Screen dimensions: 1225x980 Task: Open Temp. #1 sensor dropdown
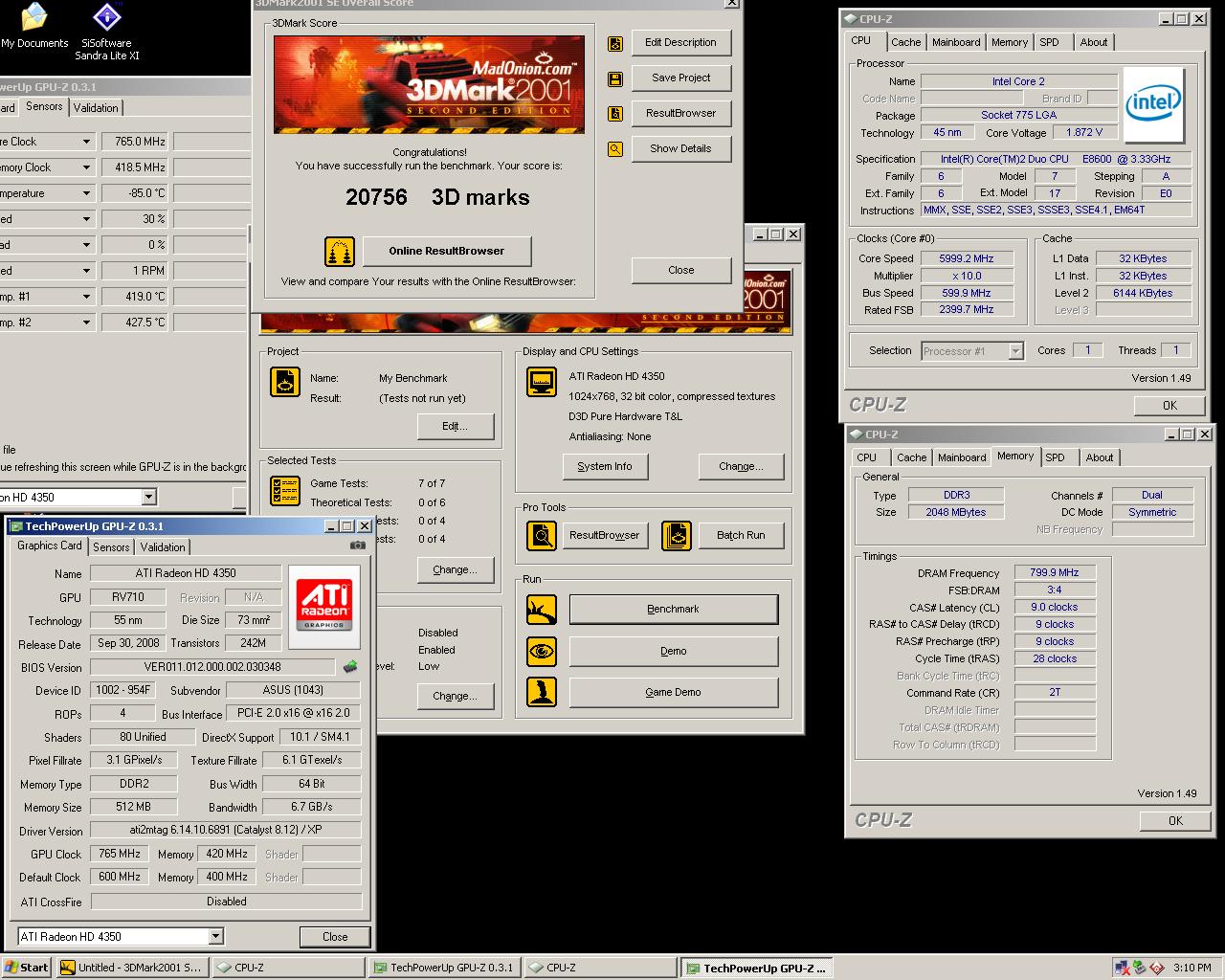85,297
